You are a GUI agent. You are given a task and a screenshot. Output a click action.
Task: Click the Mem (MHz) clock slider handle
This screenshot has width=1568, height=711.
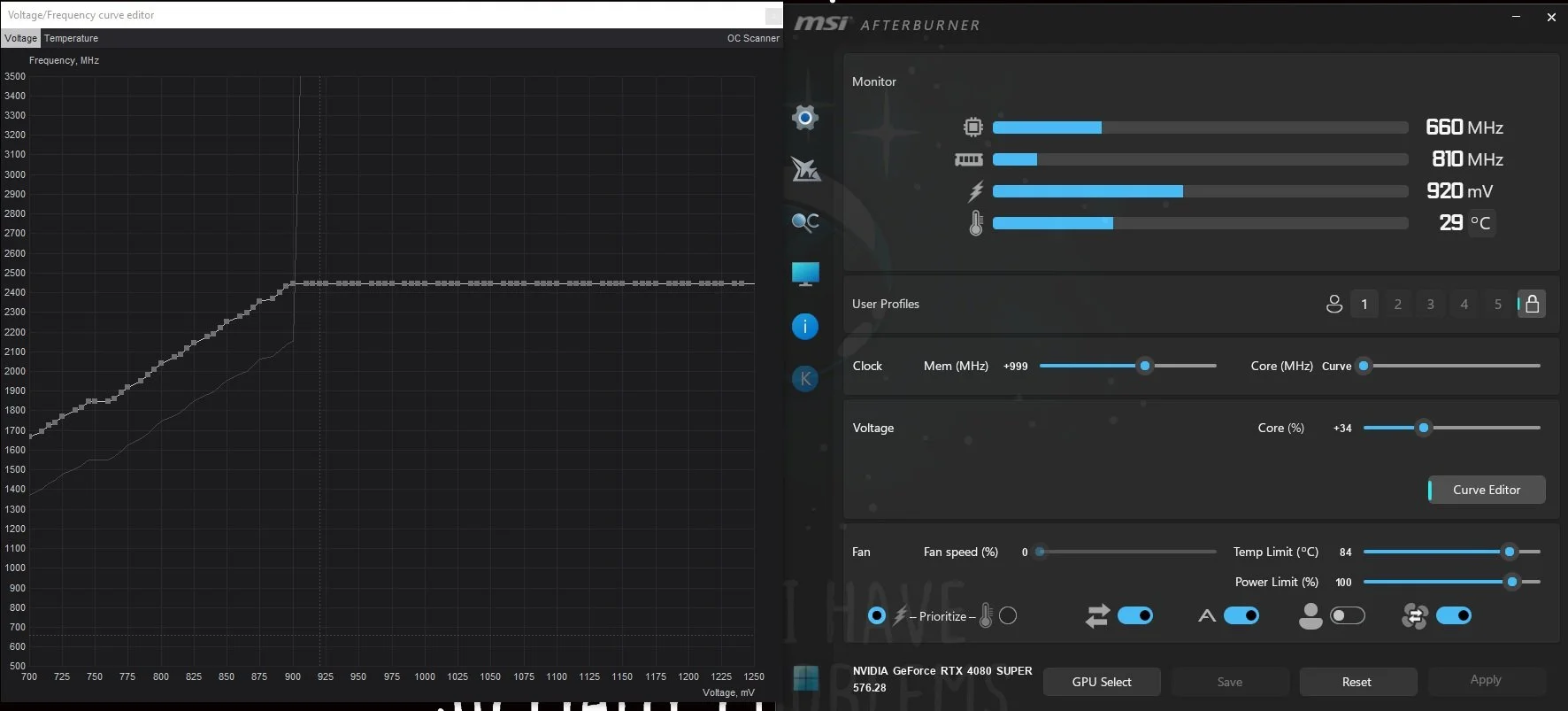1145,366
